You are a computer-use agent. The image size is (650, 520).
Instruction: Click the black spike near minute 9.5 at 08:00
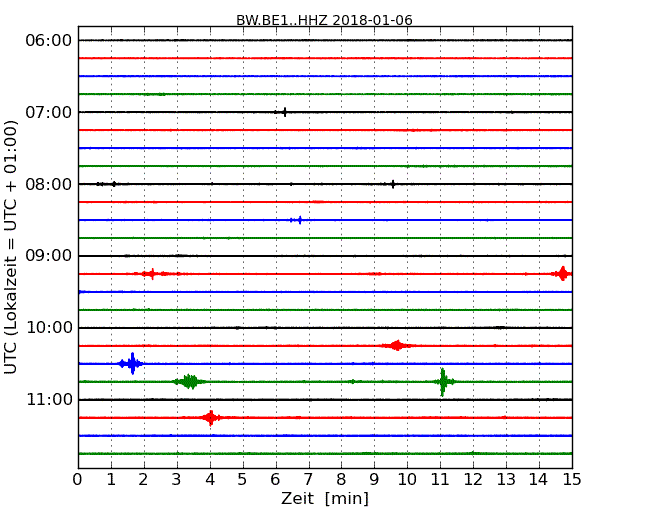click(x=393, y=184)
